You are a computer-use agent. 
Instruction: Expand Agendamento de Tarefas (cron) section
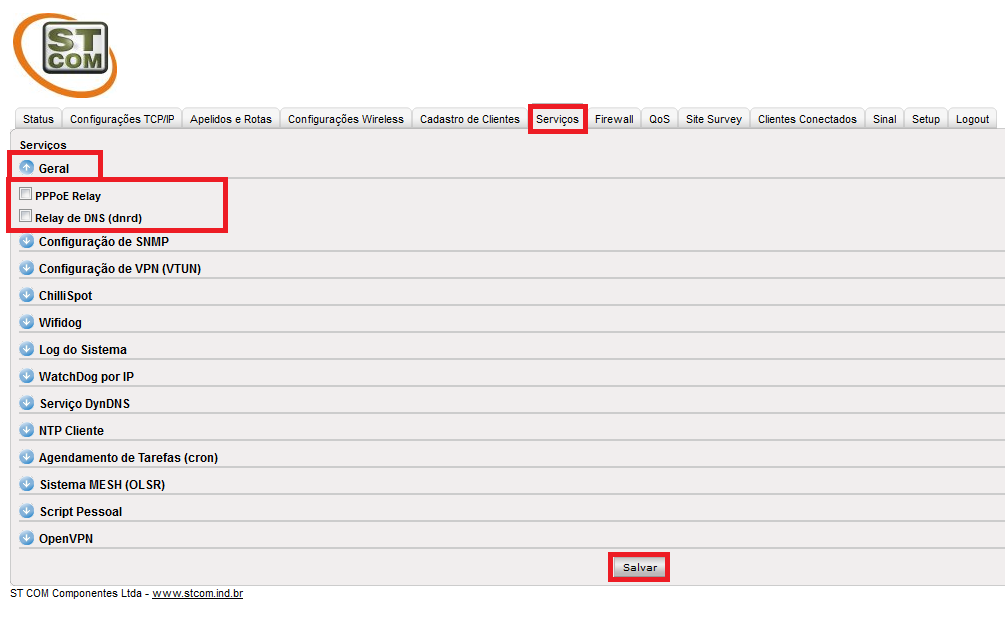(128, 457)
